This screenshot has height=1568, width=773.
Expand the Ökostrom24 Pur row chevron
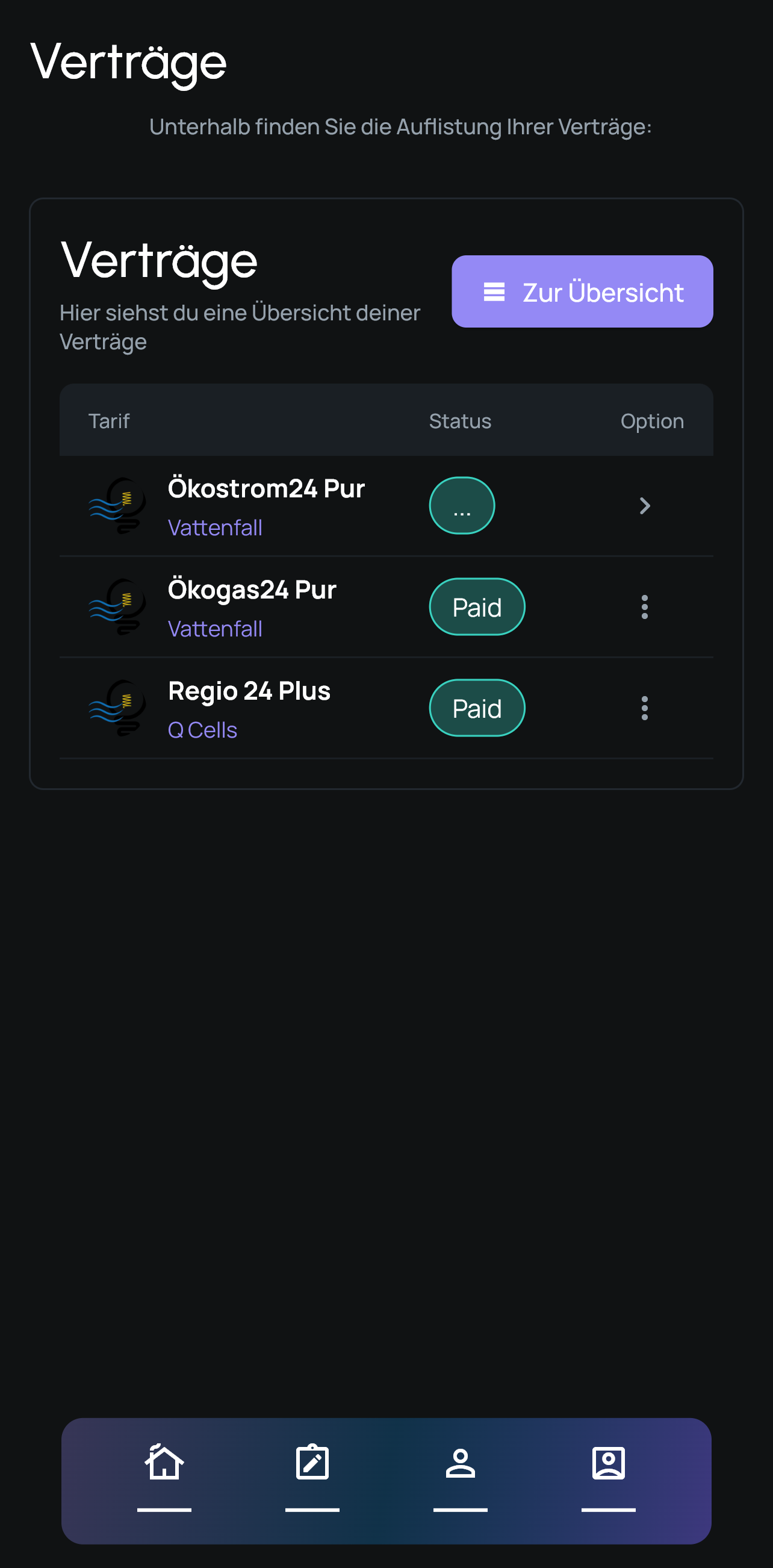click(x=645, y=506)
